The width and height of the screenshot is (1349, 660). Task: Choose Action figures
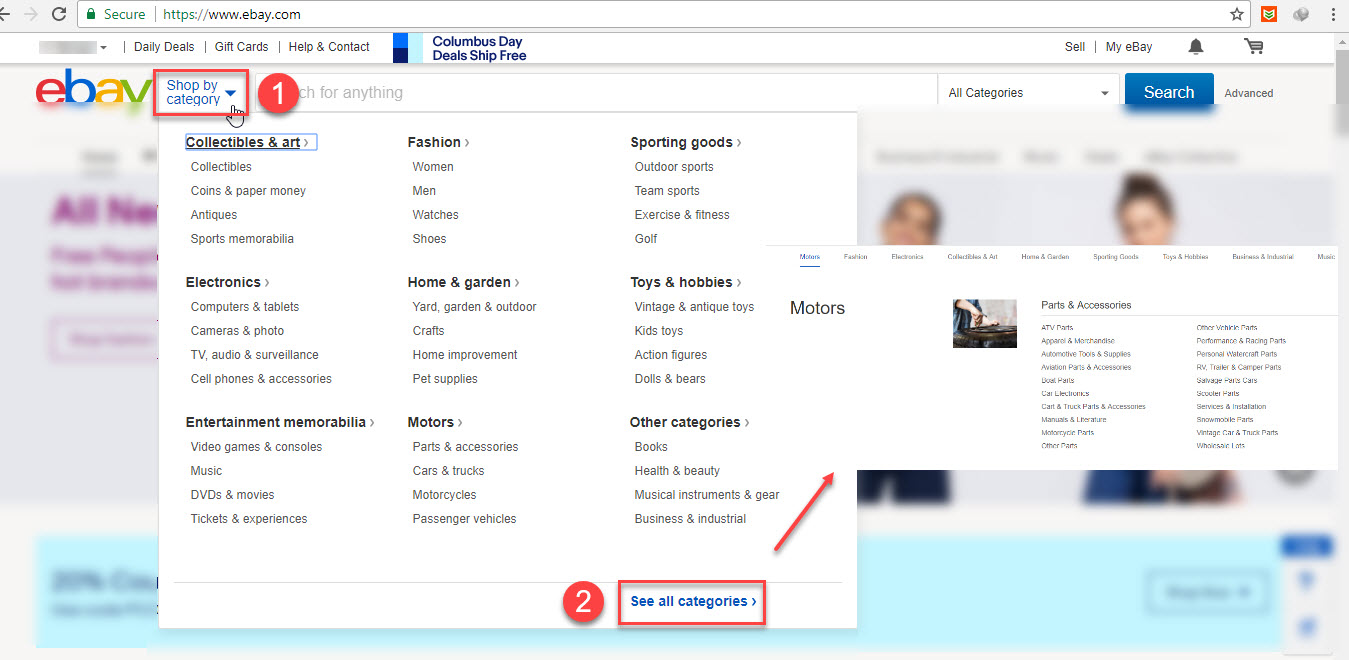coord(670,355)
